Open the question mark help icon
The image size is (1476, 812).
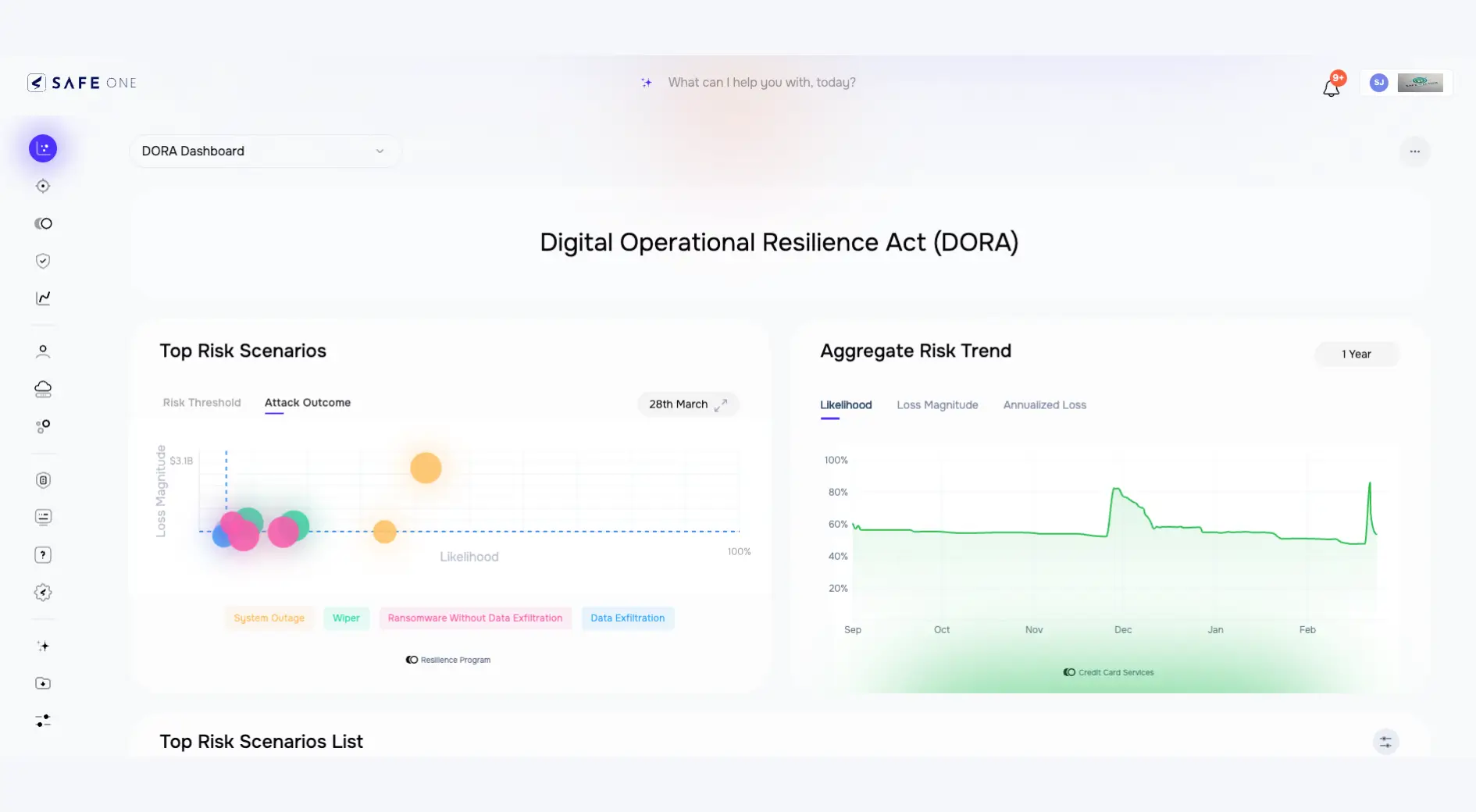[x=43, y=555]
